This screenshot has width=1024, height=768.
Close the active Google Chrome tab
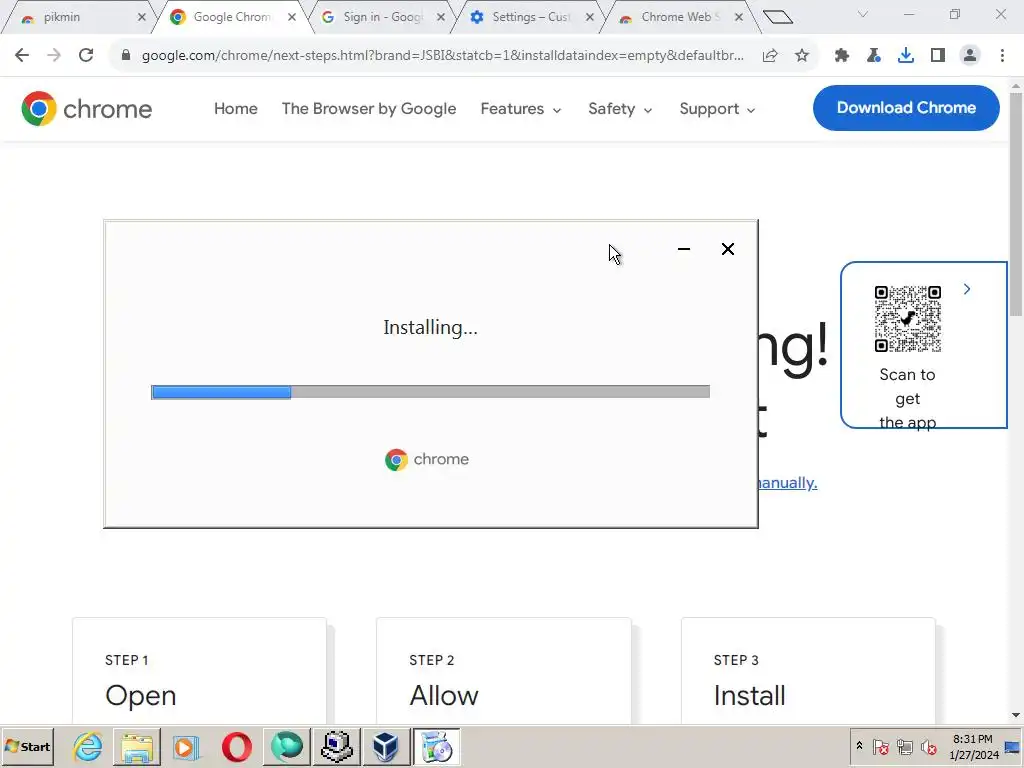click(x=292, y=17)
